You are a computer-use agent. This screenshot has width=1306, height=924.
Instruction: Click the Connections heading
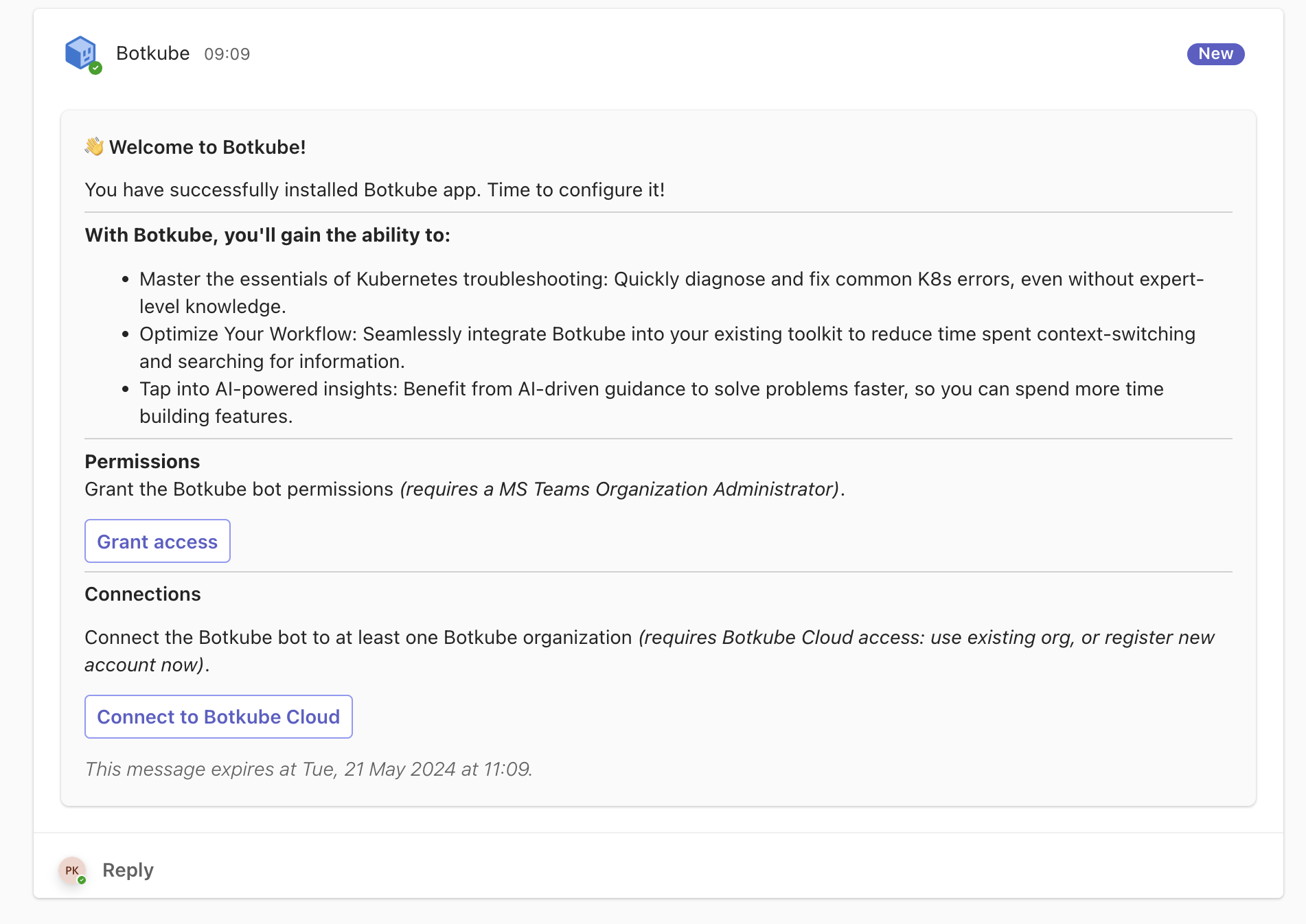click(x=143, y=594)
